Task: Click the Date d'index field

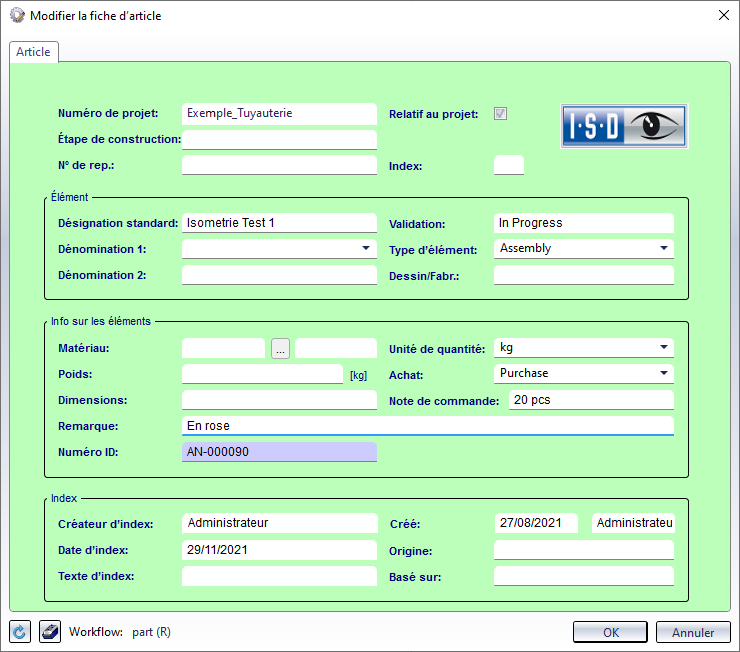Action: click(x=279, y=550)
